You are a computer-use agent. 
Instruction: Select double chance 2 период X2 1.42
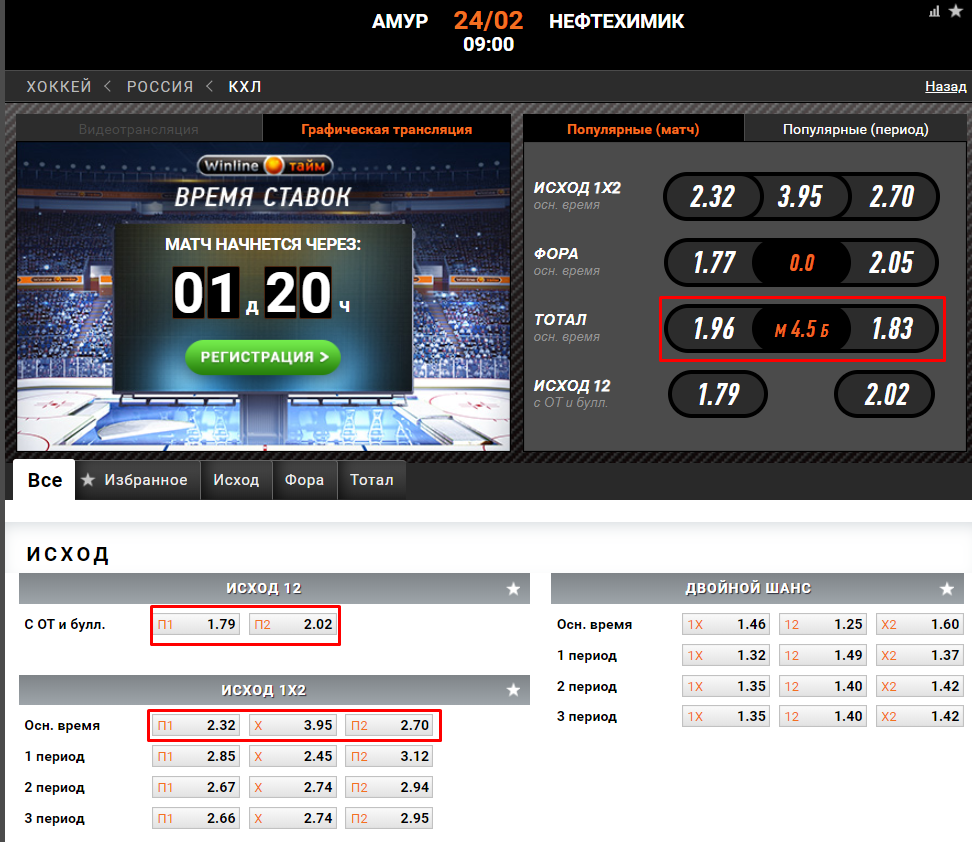point(919,686)
